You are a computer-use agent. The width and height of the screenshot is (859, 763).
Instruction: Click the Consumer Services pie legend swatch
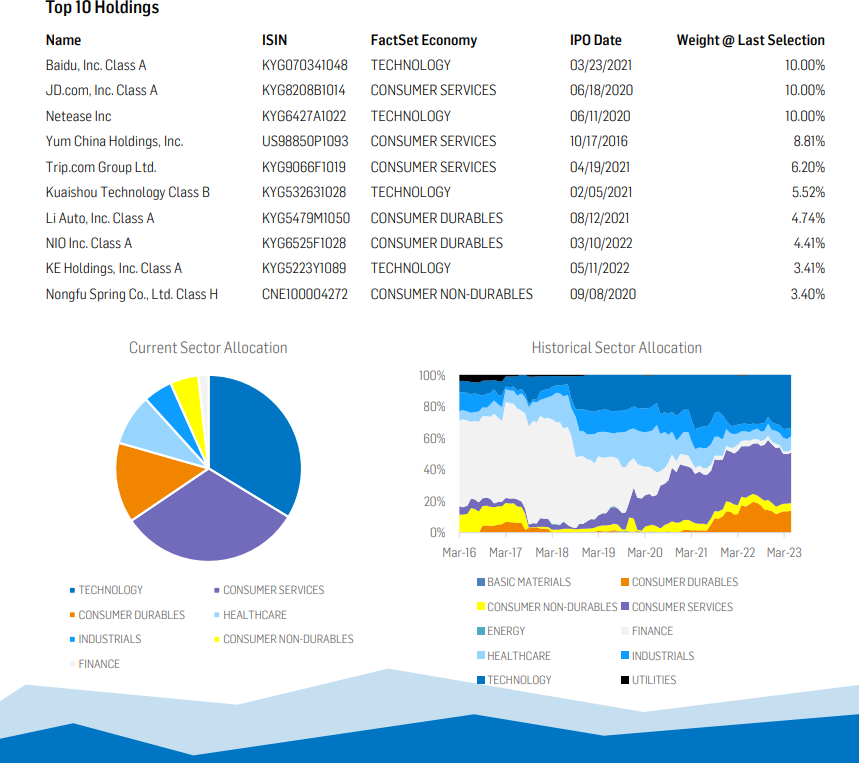pos(217,590)
